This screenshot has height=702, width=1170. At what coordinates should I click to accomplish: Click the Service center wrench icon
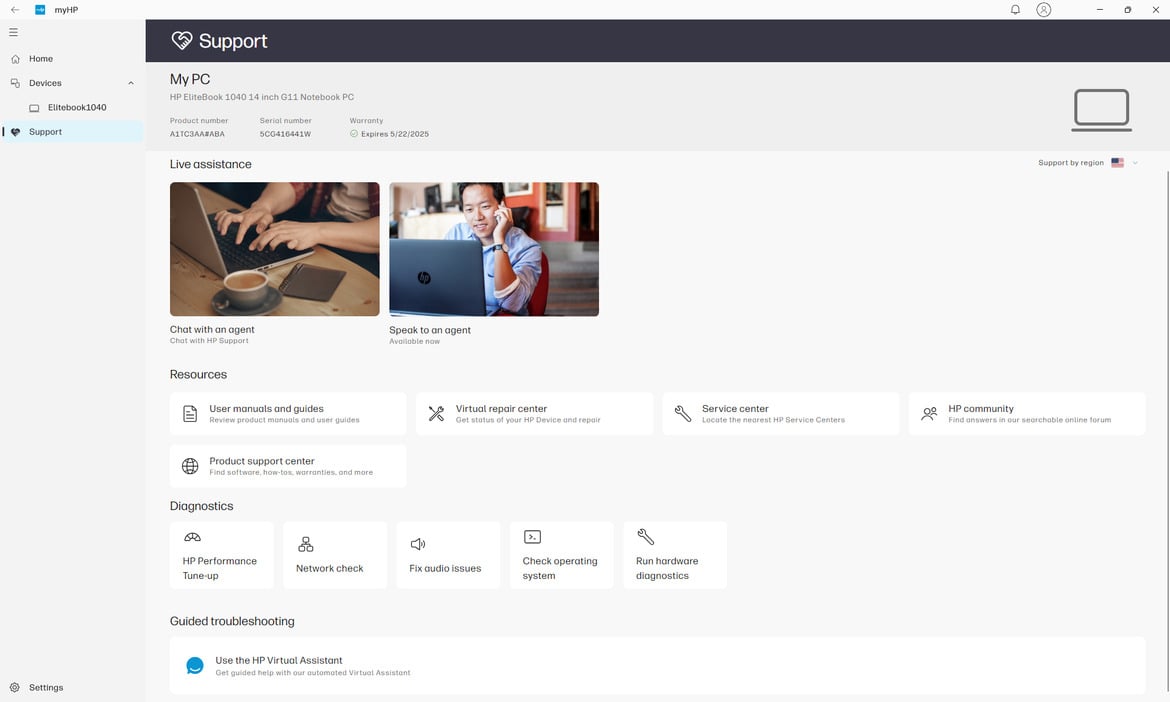click(x=683, y=413)
